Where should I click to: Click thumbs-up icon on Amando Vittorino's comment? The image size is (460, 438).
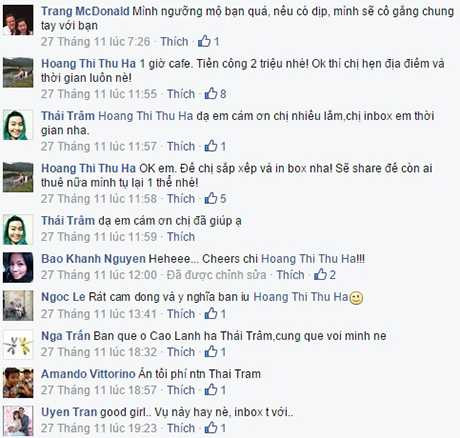pyautogui.click(x=211, y=390)
